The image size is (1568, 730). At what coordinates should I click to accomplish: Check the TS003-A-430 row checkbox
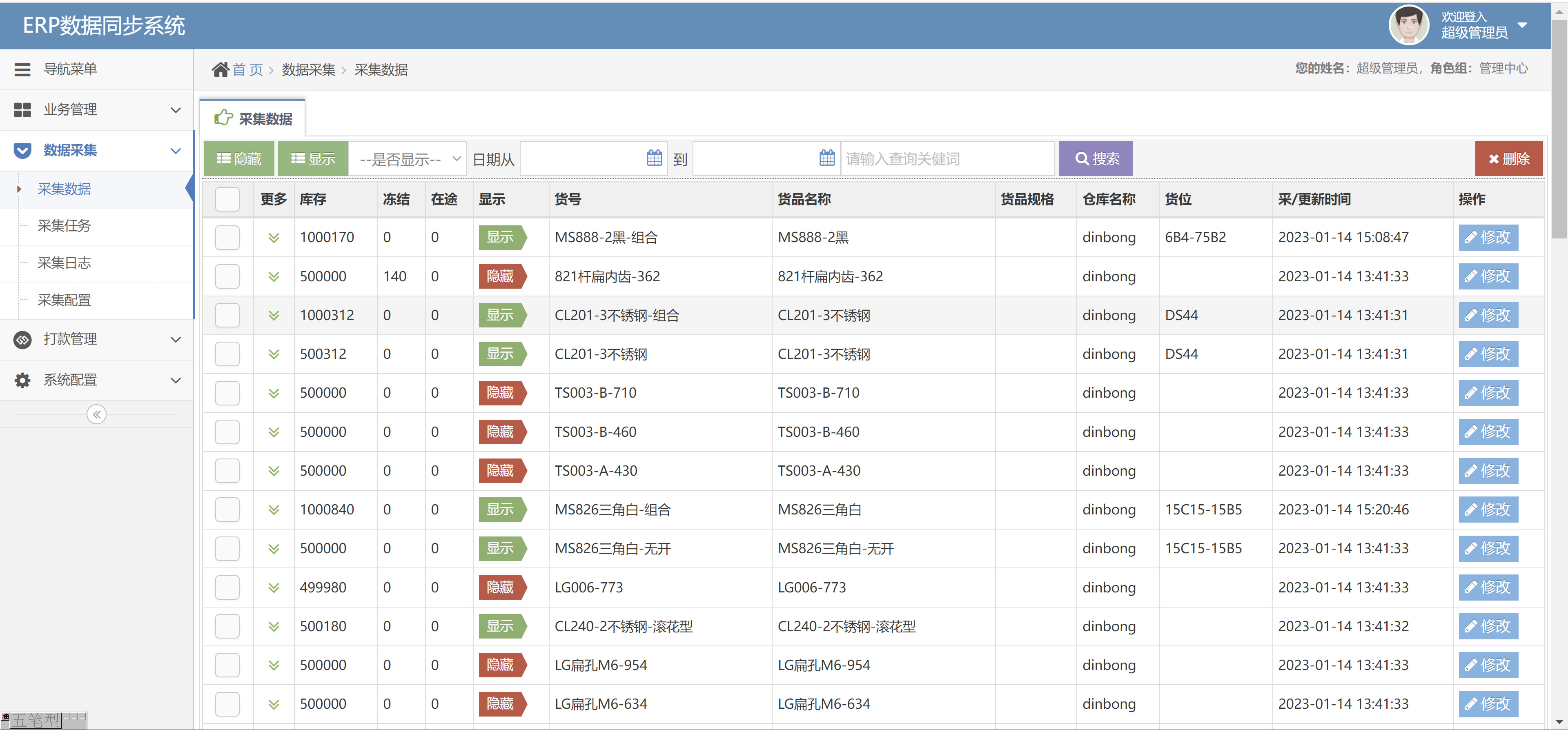click(227, 471)
